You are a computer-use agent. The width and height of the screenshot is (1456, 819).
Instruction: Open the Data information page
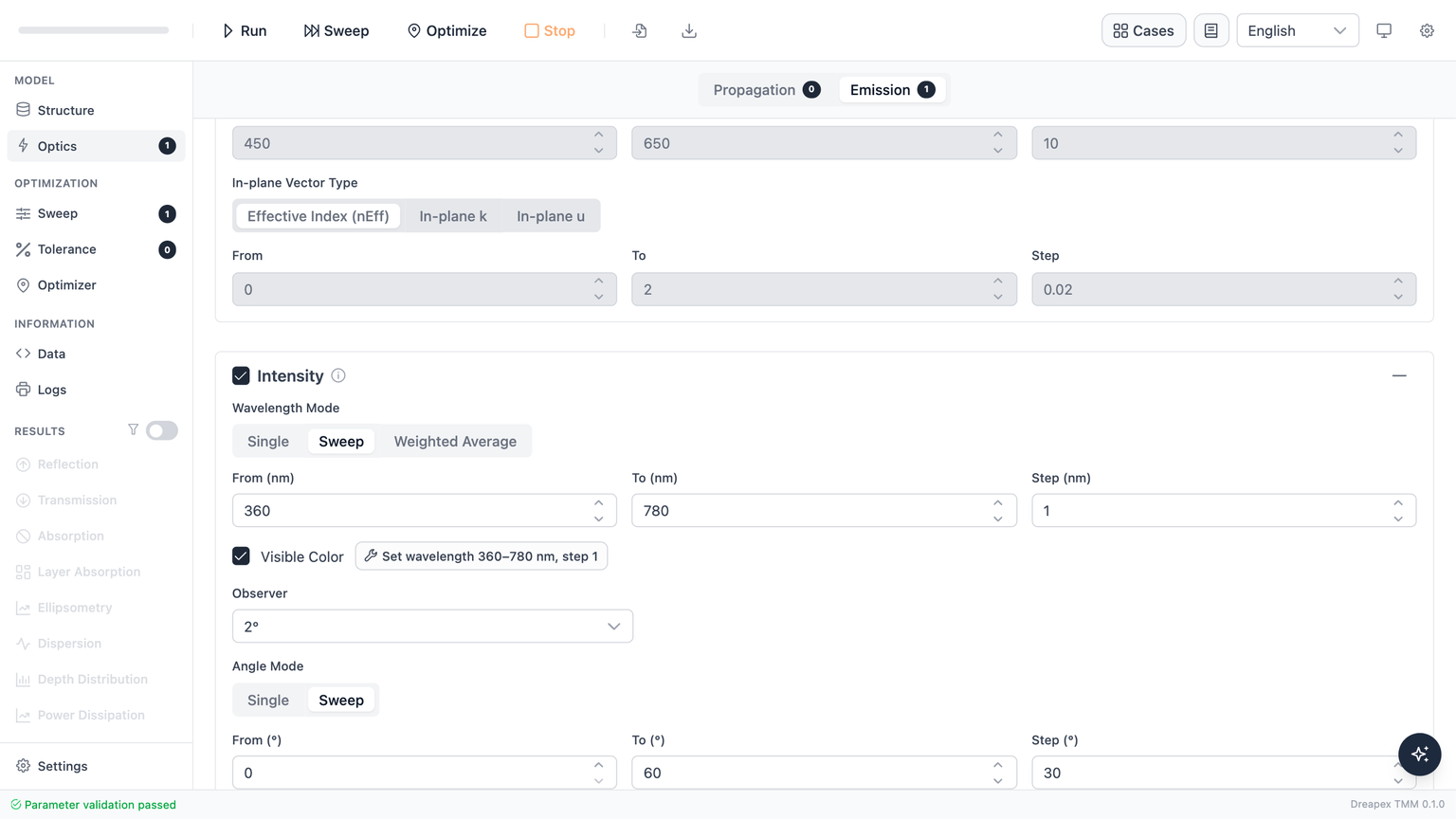[96, 354]
